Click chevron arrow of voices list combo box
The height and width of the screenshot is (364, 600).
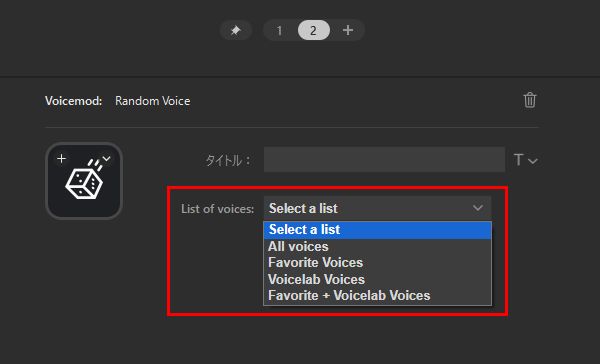click(478, 208)
